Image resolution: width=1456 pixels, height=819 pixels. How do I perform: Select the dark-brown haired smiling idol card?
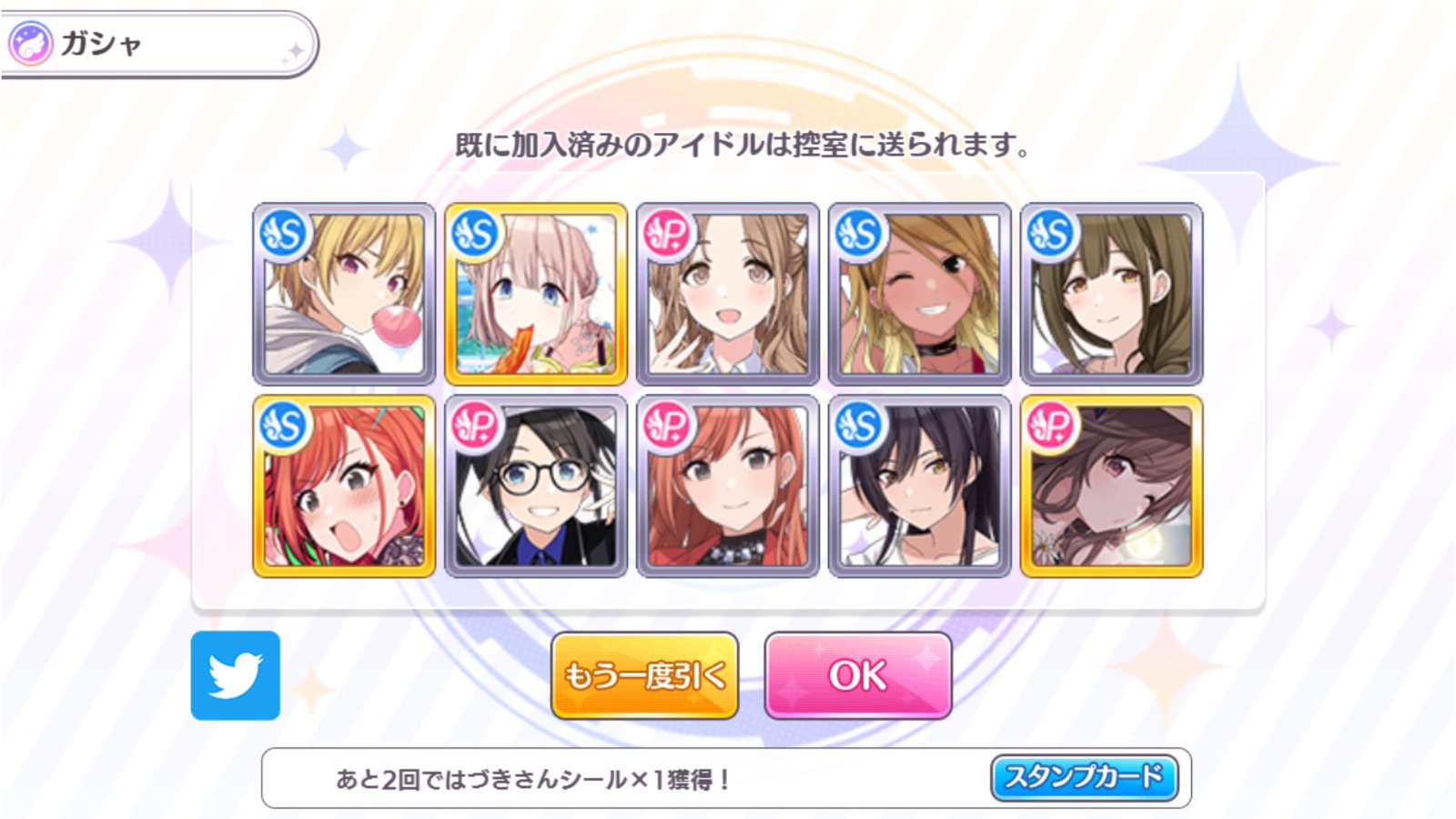[1112, 294]
